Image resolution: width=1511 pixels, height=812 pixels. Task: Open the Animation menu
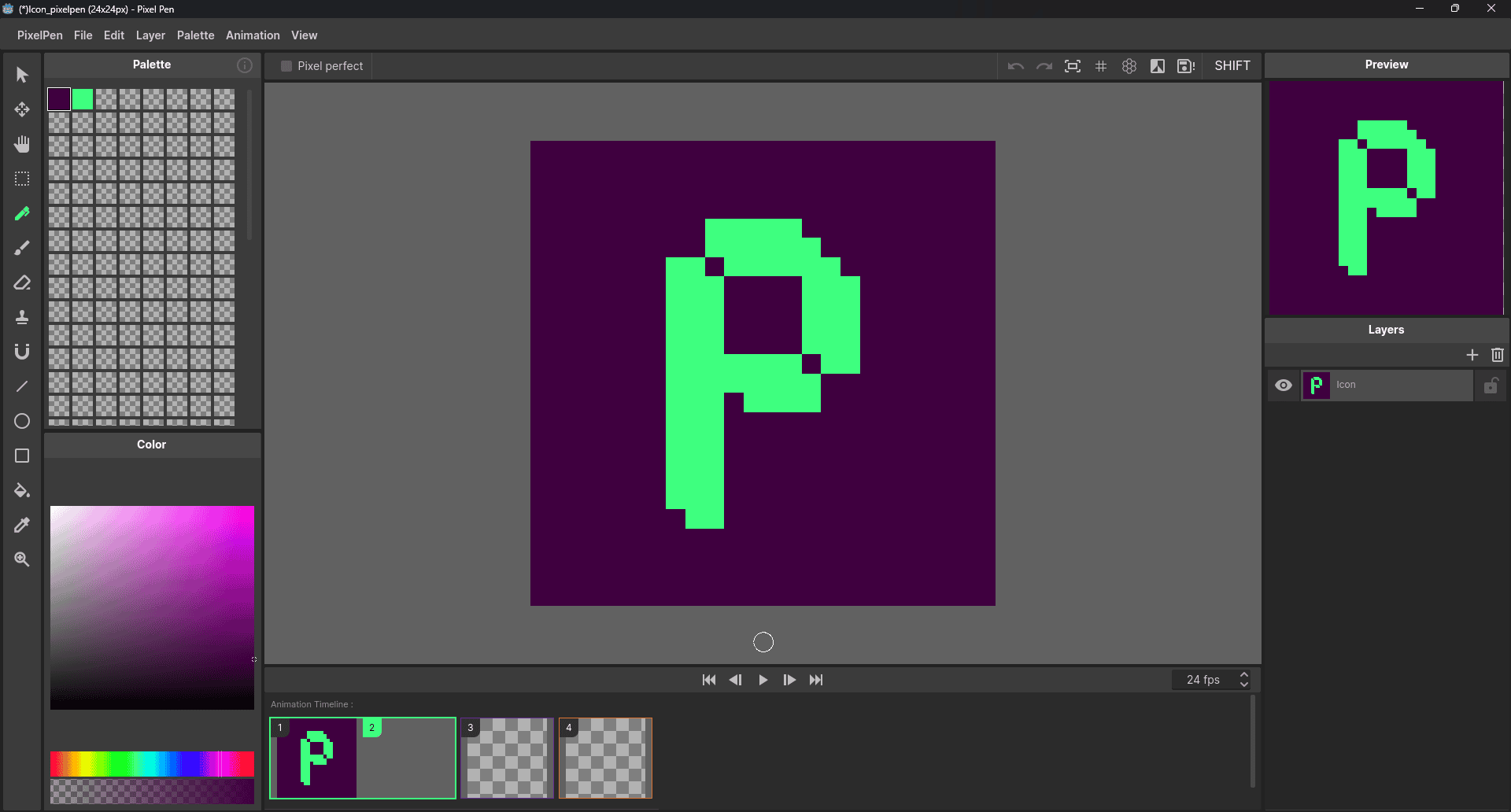pyautogui.click(x=253, y=35)
